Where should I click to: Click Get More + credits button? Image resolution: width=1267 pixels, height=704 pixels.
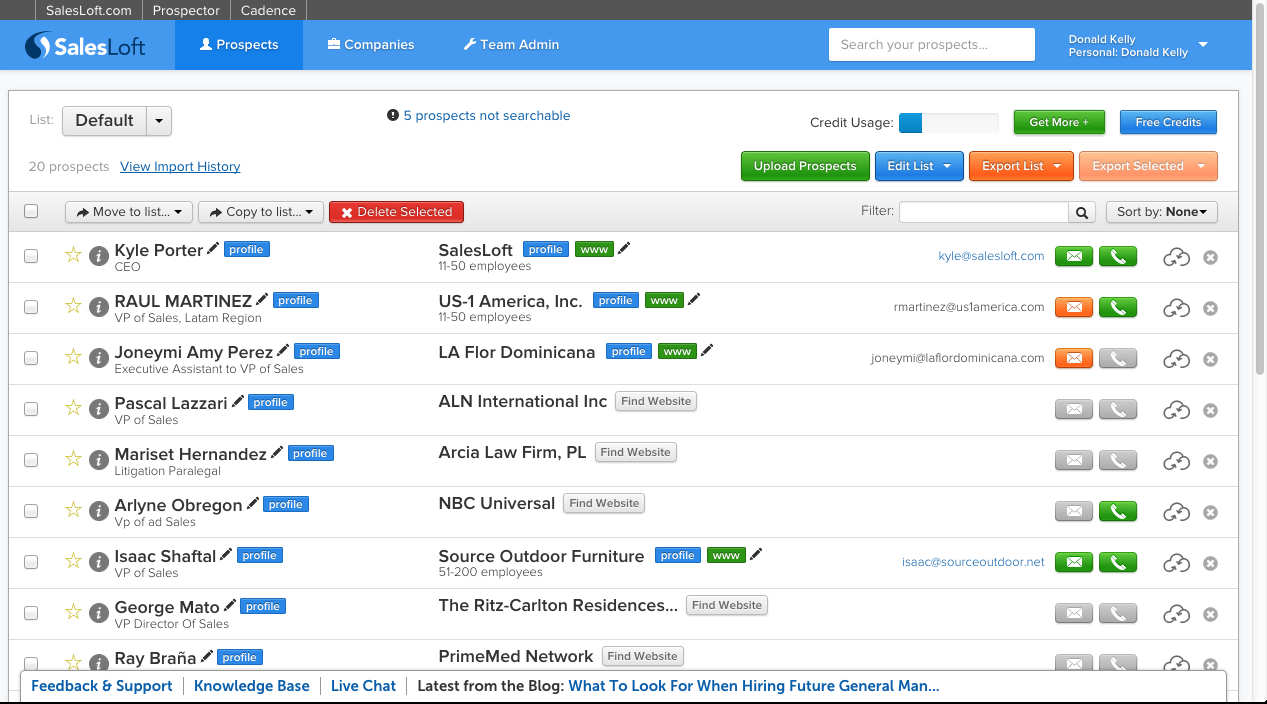[x=1059, y=122]
